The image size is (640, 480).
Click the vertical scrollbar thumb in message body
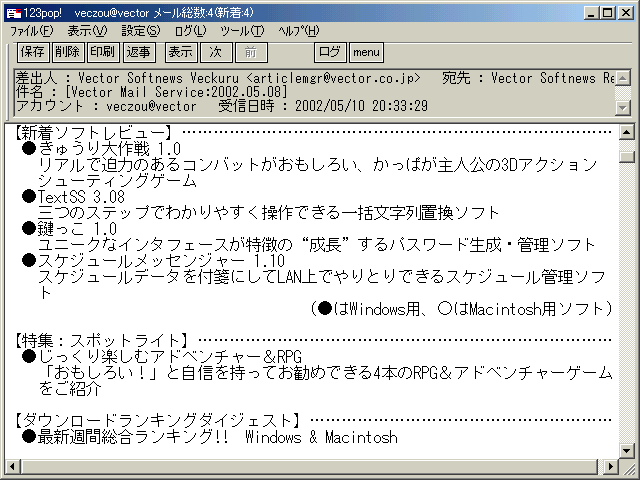[x=627, y=157]
